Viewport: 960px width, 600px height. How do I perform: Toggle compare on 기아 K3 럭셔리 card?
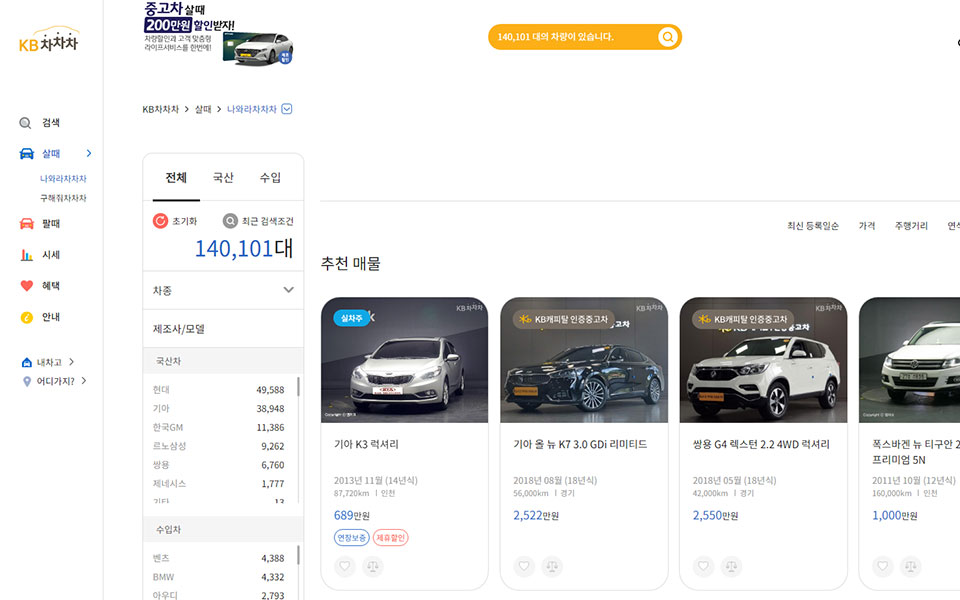(x=373, y=567)
